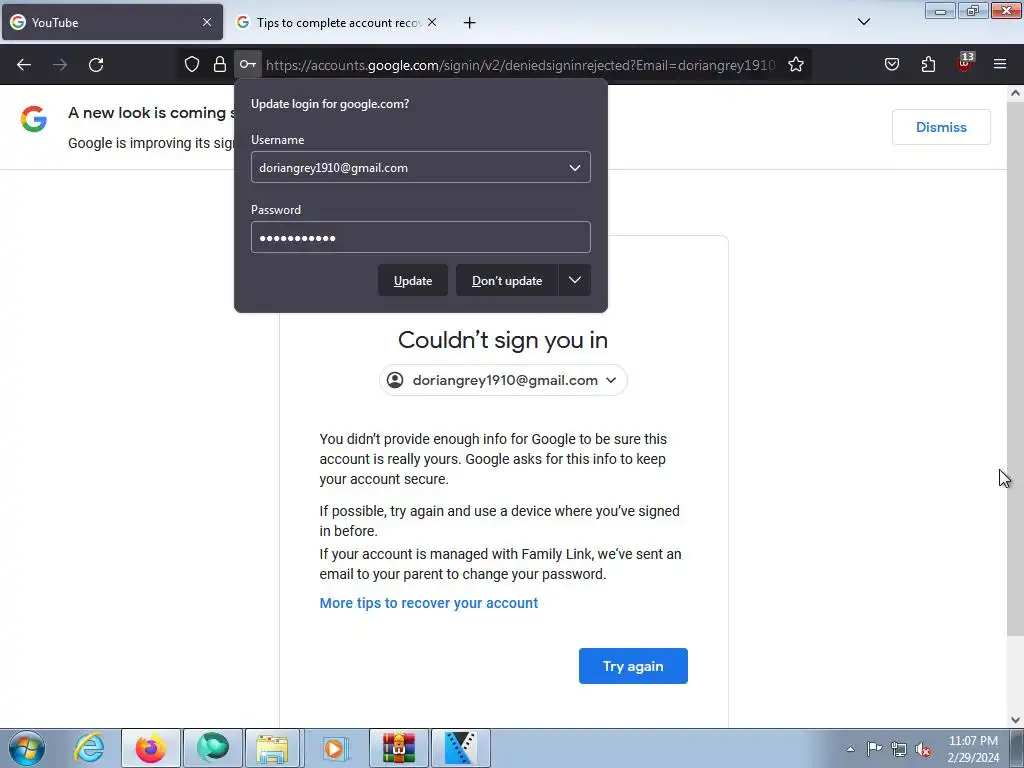The height and width of the screenshot is (768, 1024).
Task: Open the uBlock extension icon showing 13
Action: [965, 63]
